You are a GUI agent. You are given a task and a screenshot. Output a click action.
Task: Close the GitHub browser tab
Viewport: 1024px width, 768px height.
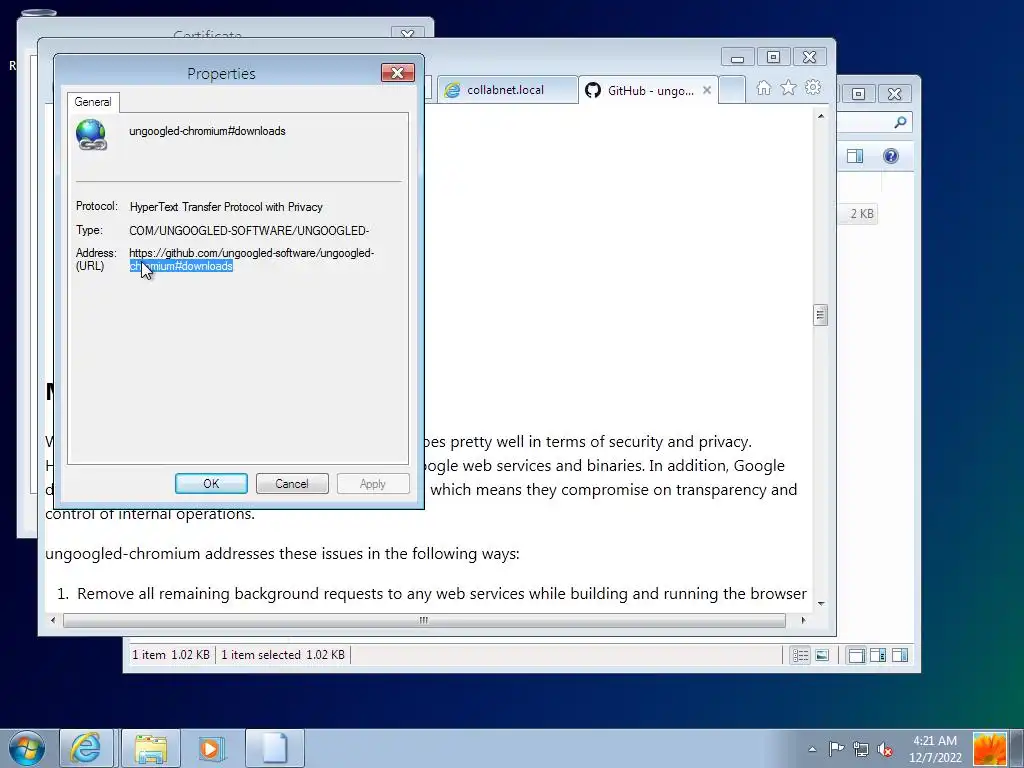707,90
